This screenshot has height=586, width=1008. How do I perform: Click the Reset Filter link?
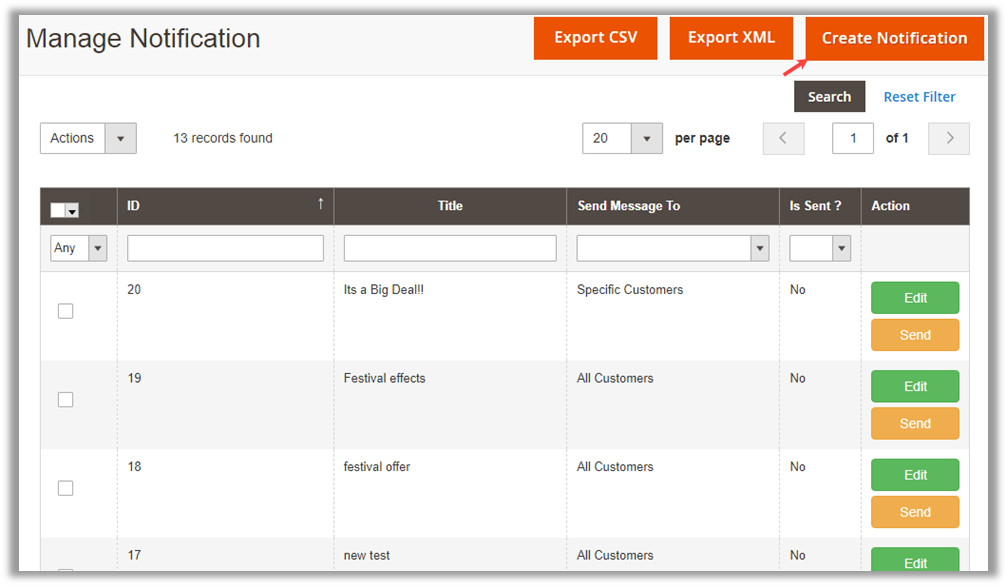point(919,97)
